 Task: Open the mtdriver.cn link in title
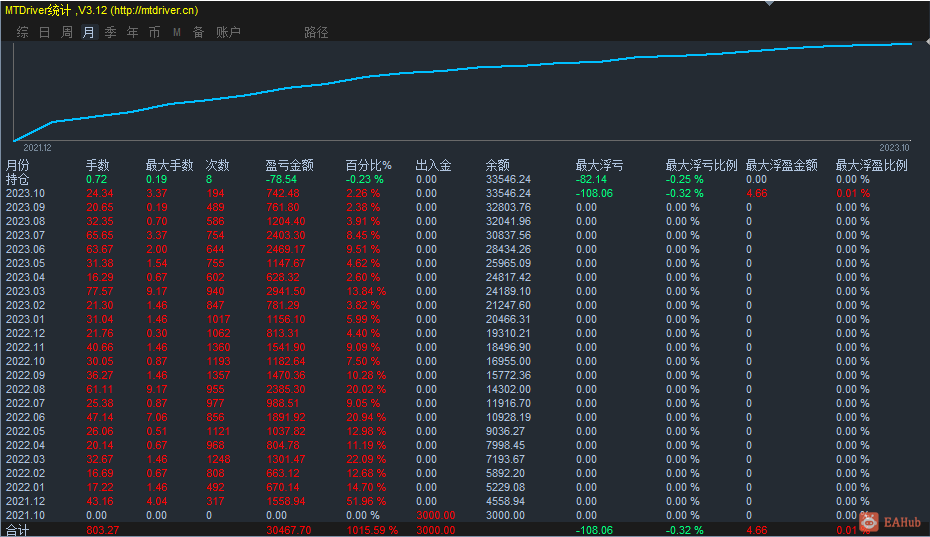click(154, 9)
